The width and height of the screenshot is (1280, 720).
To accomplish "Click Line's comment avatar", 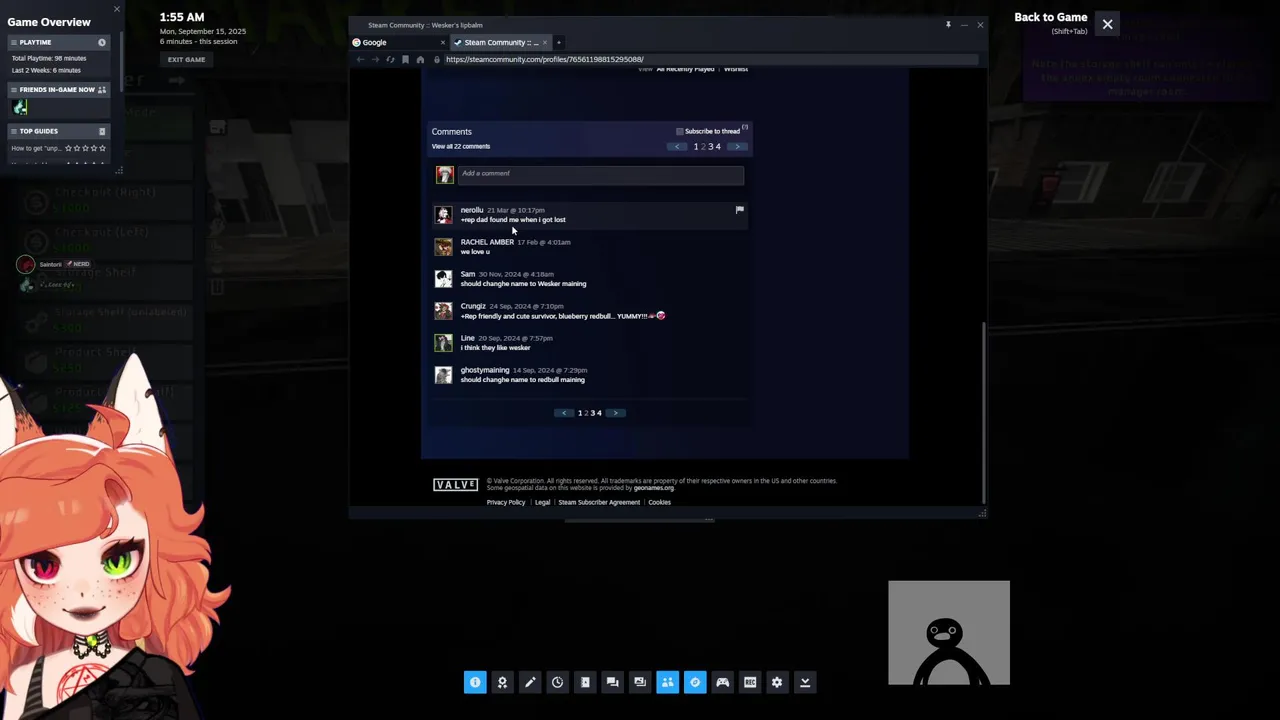I will tap(444, 343).
